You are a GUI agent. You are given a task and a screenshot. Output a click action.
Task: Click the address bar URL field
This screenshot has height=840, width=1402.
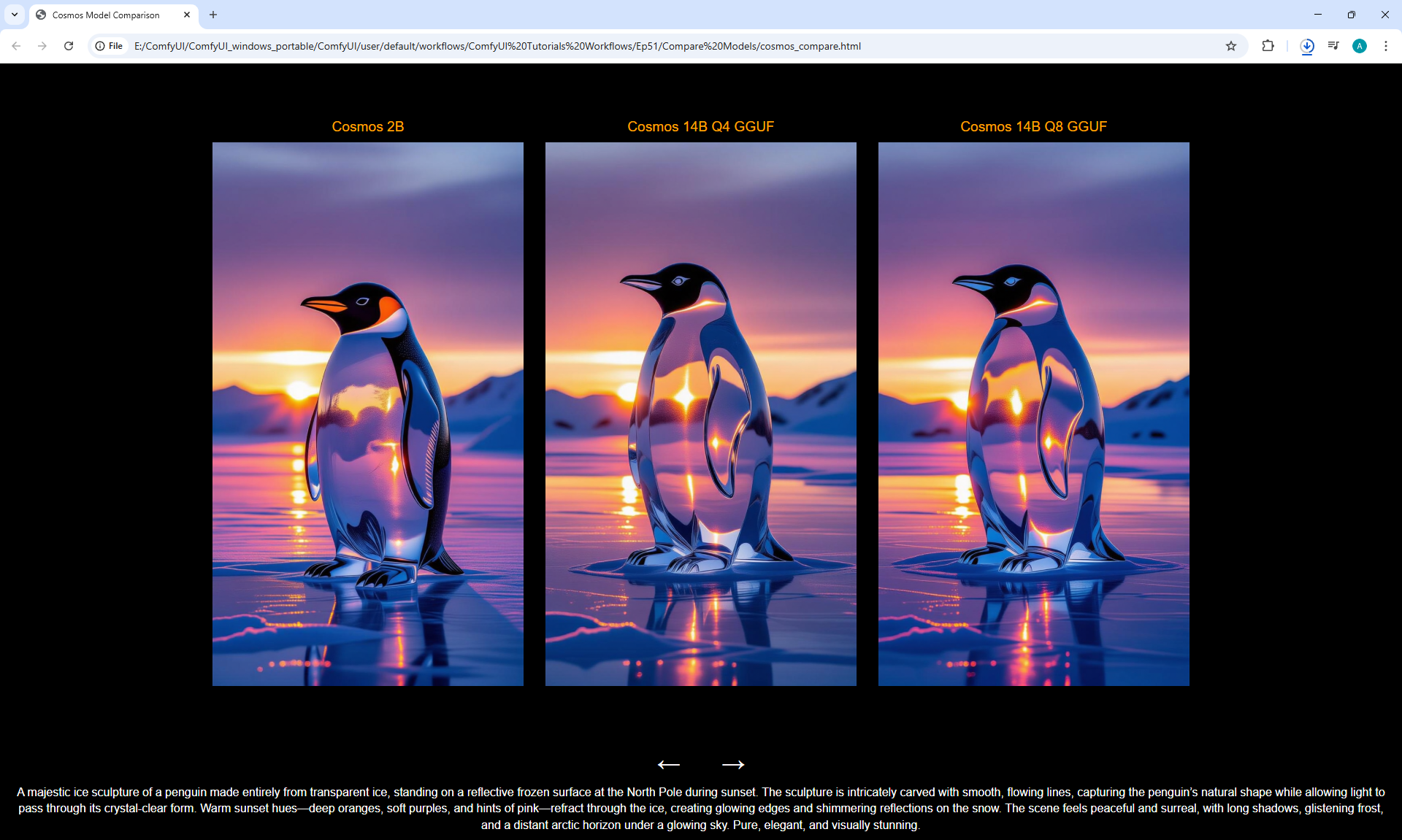pos(497,46)
